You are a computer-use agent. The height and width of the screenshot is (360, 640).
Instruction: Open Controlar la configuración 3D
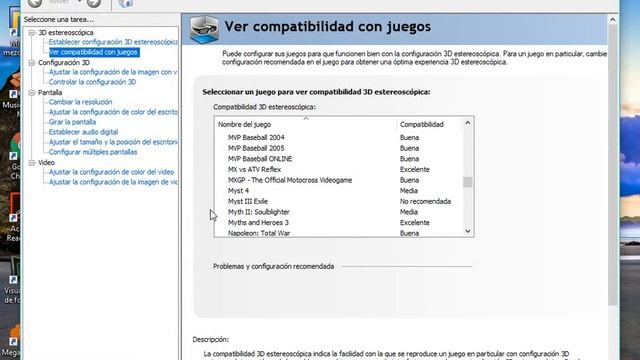[92, 82]
